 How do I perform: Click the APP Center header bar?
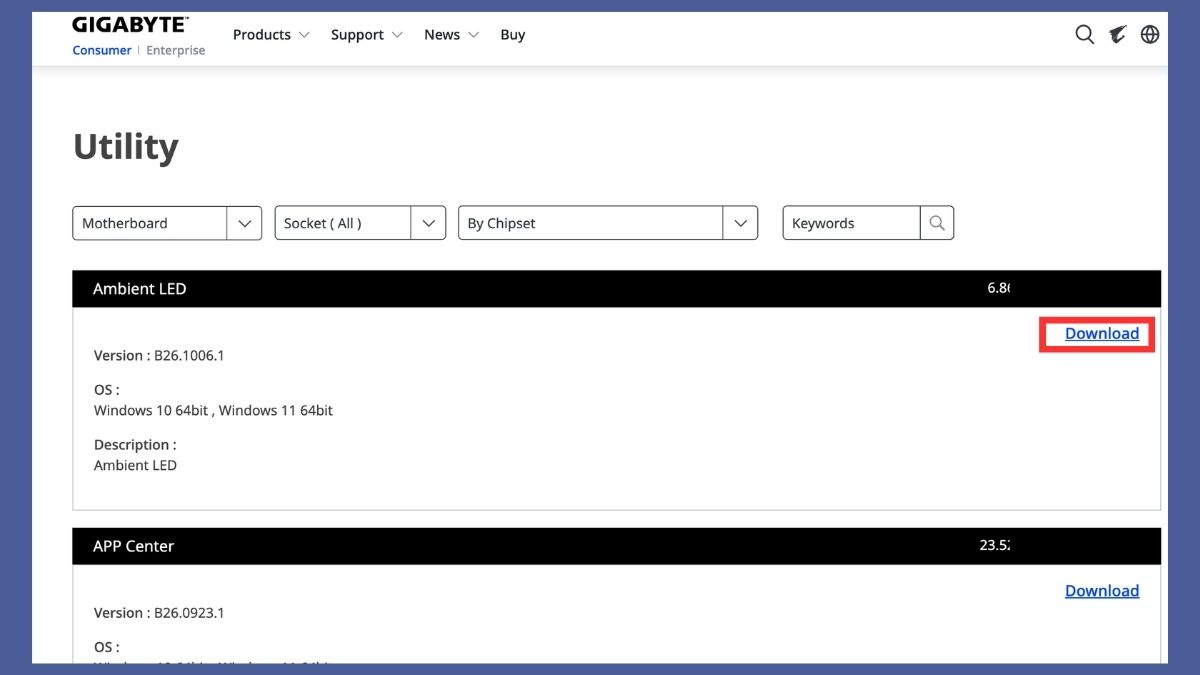coord(616,546)
